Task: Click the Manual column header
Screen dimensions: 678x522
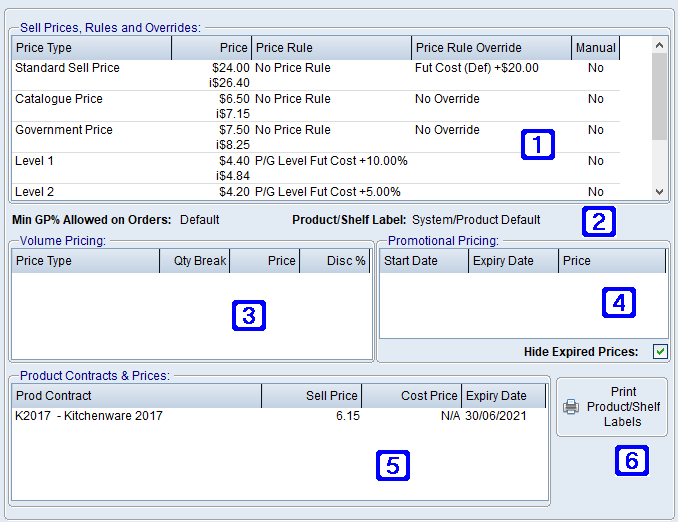Action: (x=595, y=47)
